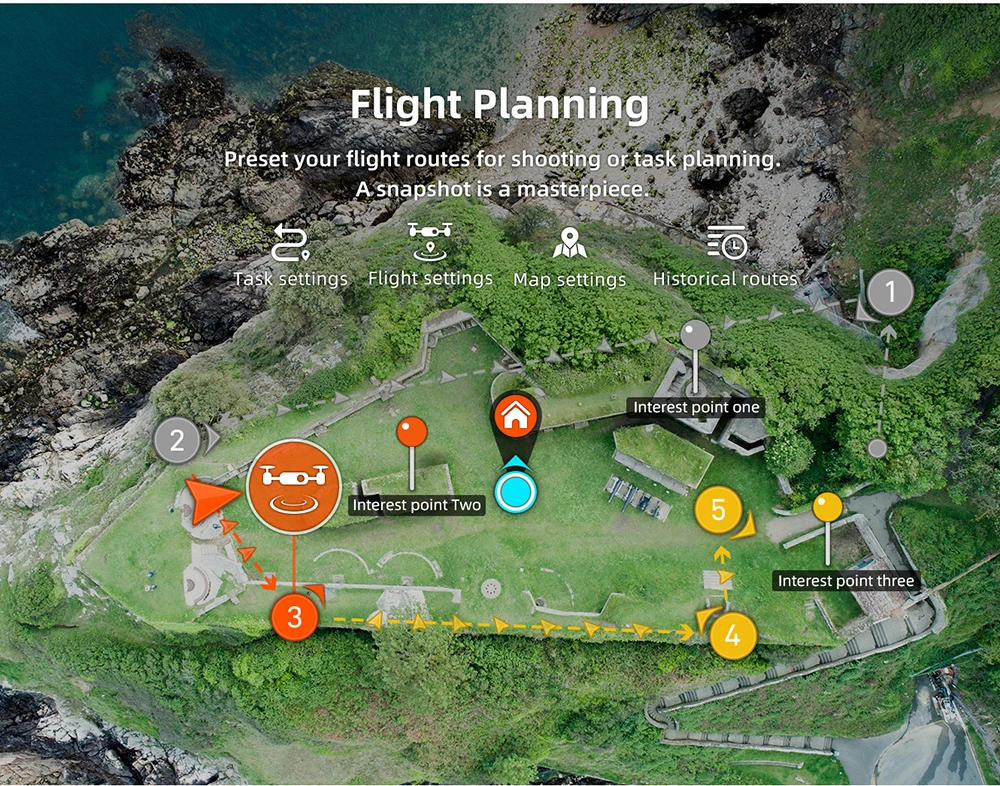1000x786 pixels.
Task: Select the cyan current location circle
Action: [x=516, y=492]
